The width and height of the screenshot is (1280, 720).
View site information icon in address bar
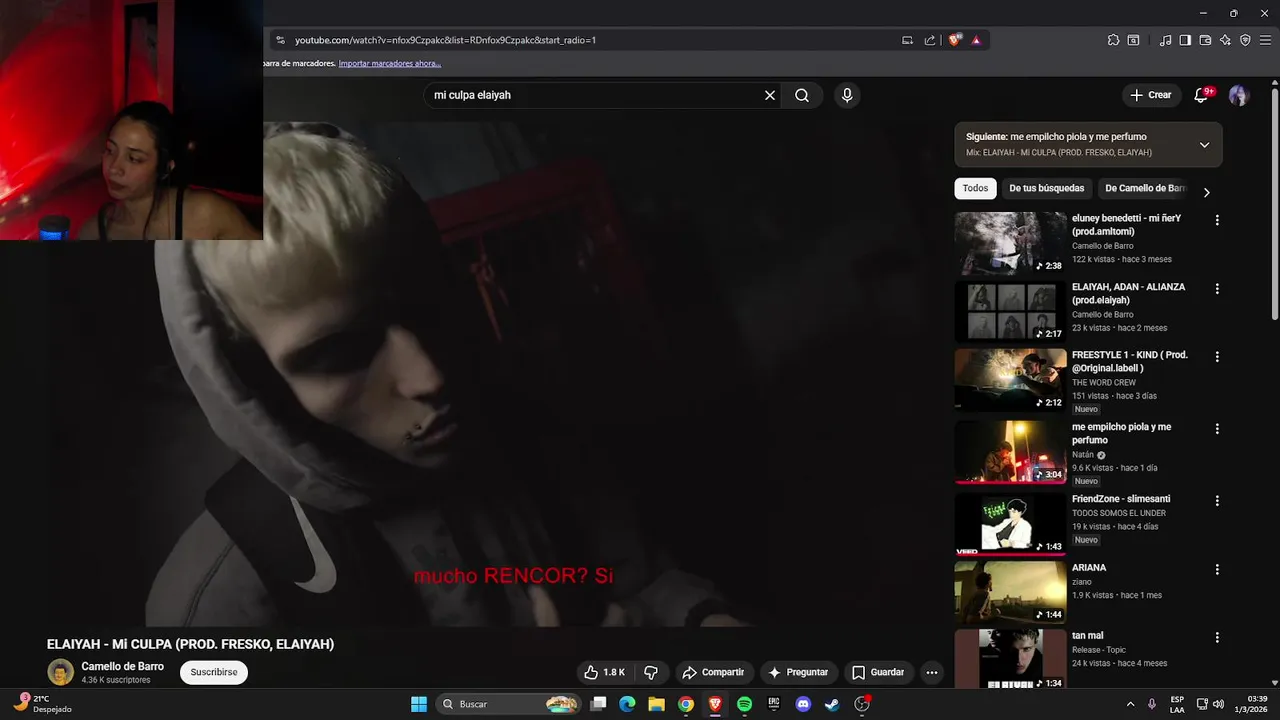[x=280, y=40]
